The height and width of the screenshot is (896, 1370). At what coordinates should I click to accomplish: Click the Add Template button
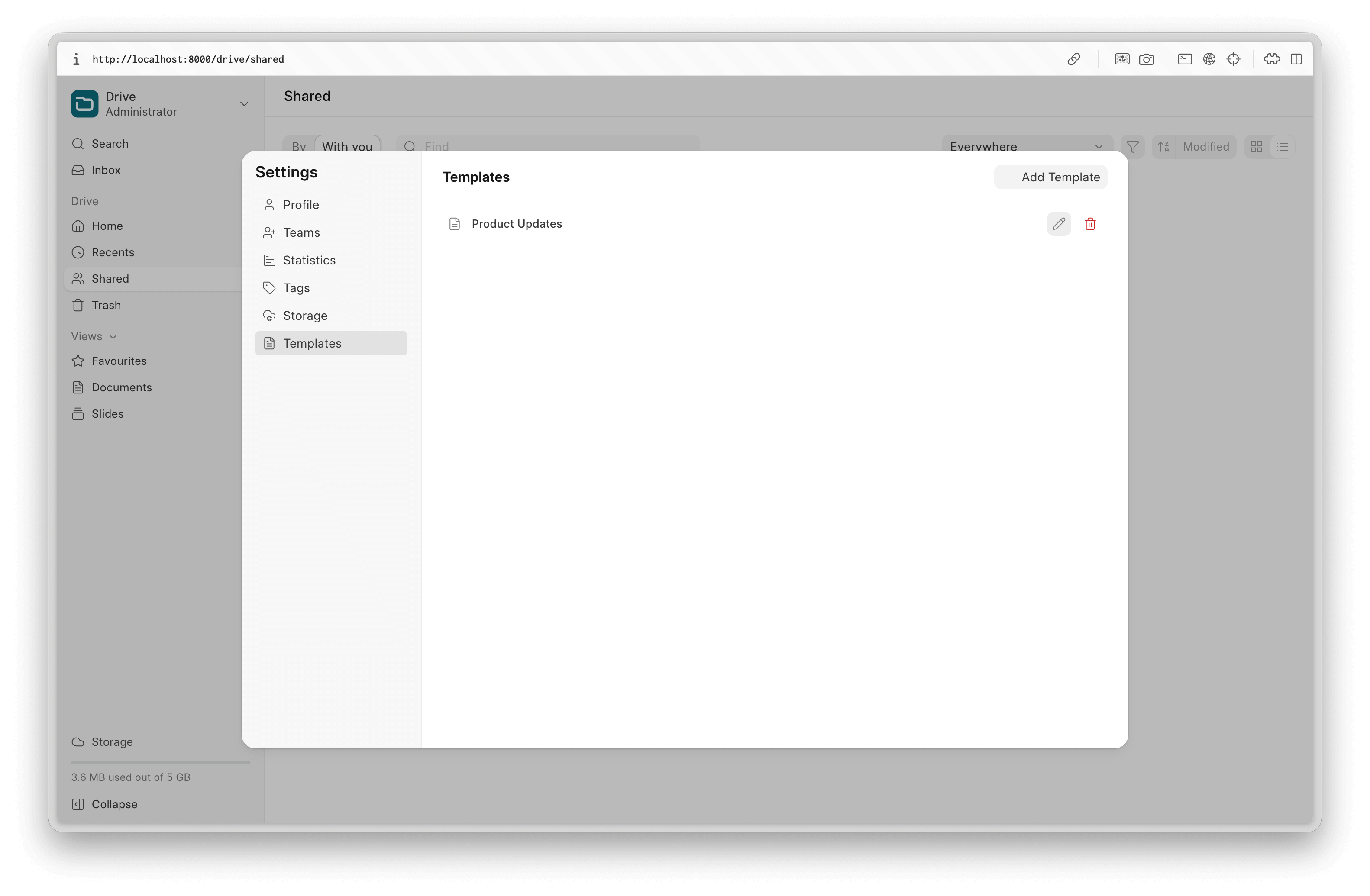pos(1050,177)
